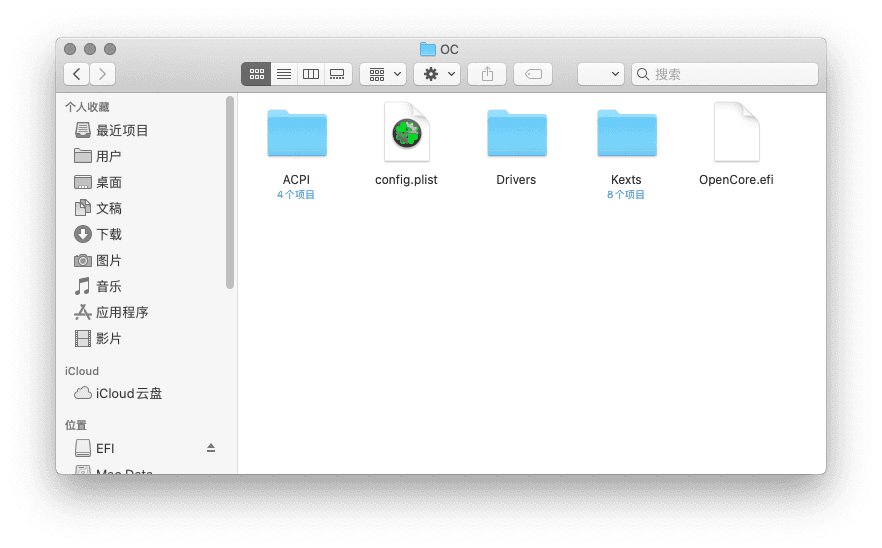Open the group-by arrangement dropdown
This screenshot has height=548, width=882.
(384, 74)
